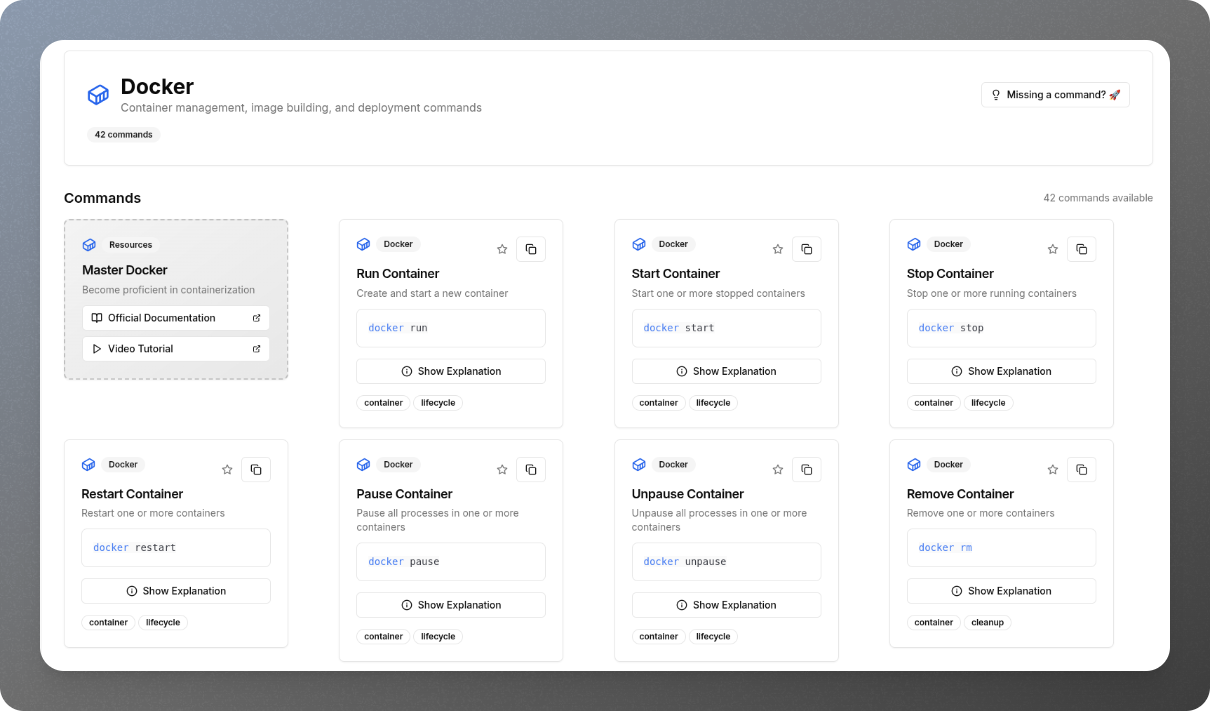Open the Missing a command button
This screenshot has width=1210, height=711.
1055,95
